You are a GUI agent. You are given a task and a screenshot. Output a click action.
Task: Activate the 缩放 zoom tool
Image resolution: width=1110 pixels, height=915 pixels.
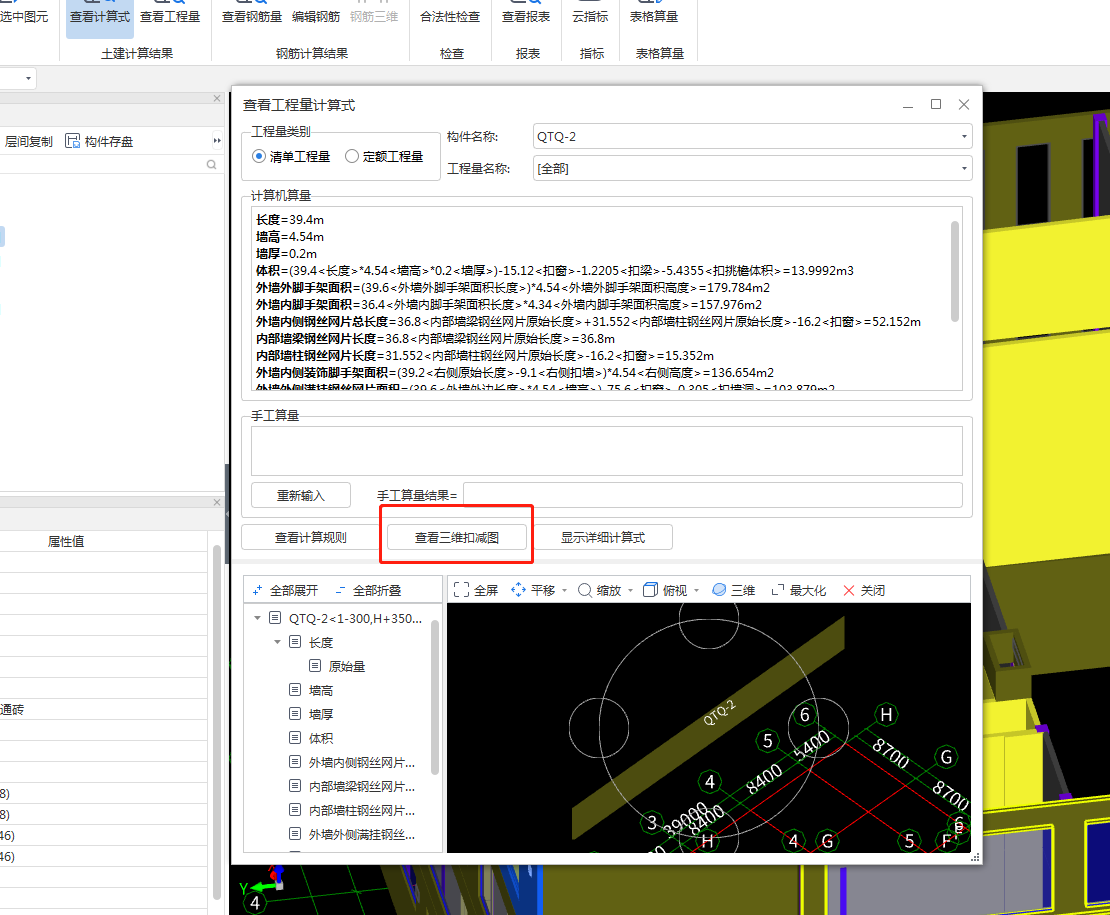click(600, 590)
